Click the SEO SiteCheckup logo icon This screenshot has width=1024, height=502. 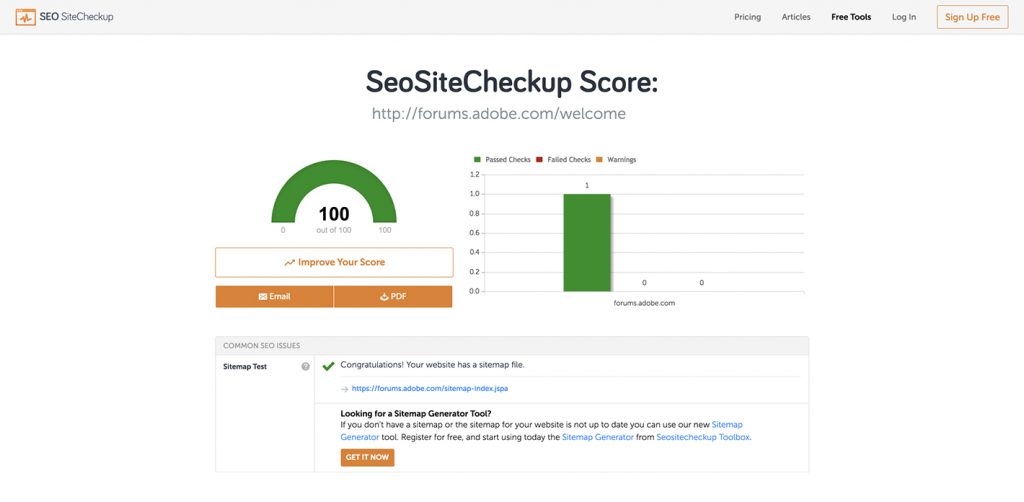pyautogui.click(x=26, y=17)
